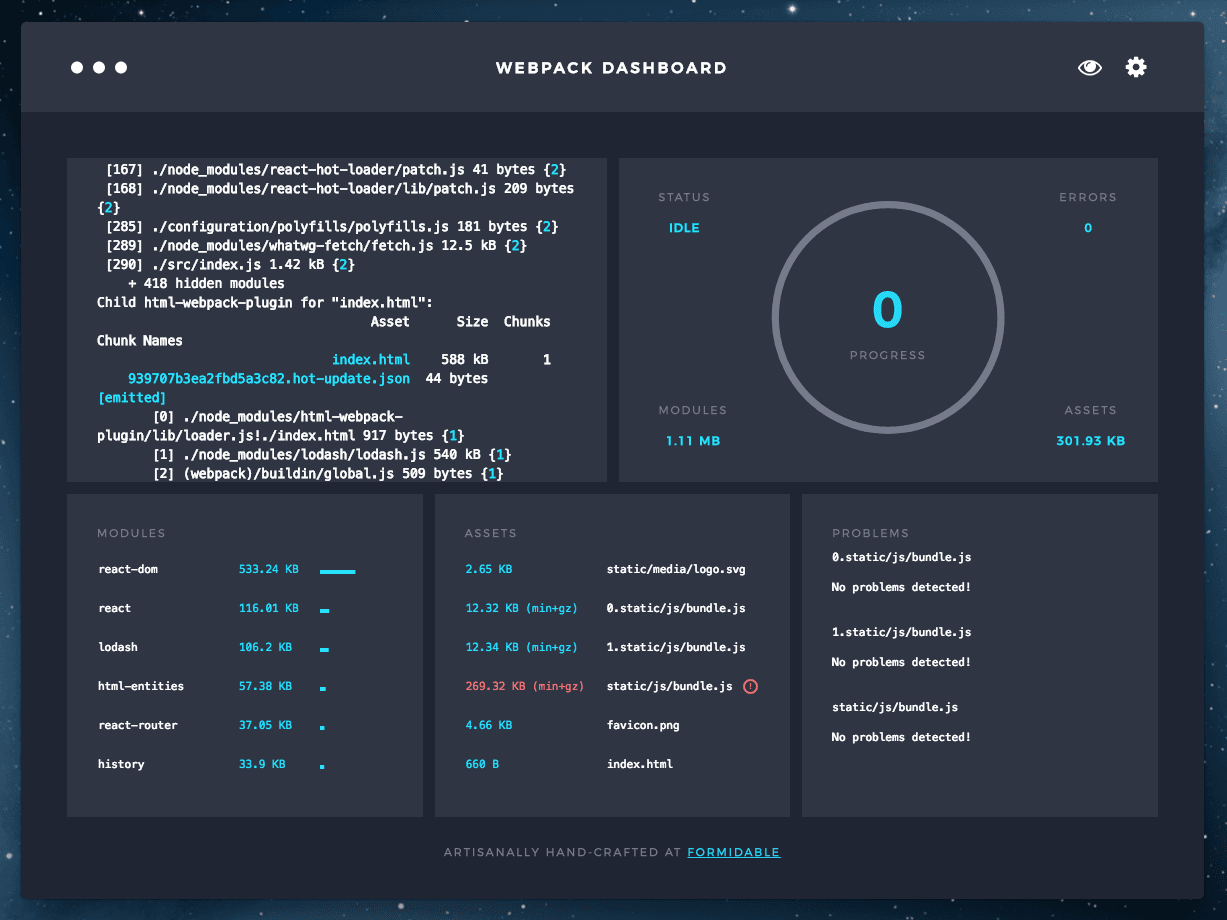Open the FORMIDABLE link in footer
The image size is (1227, 920).
point(734,852)
